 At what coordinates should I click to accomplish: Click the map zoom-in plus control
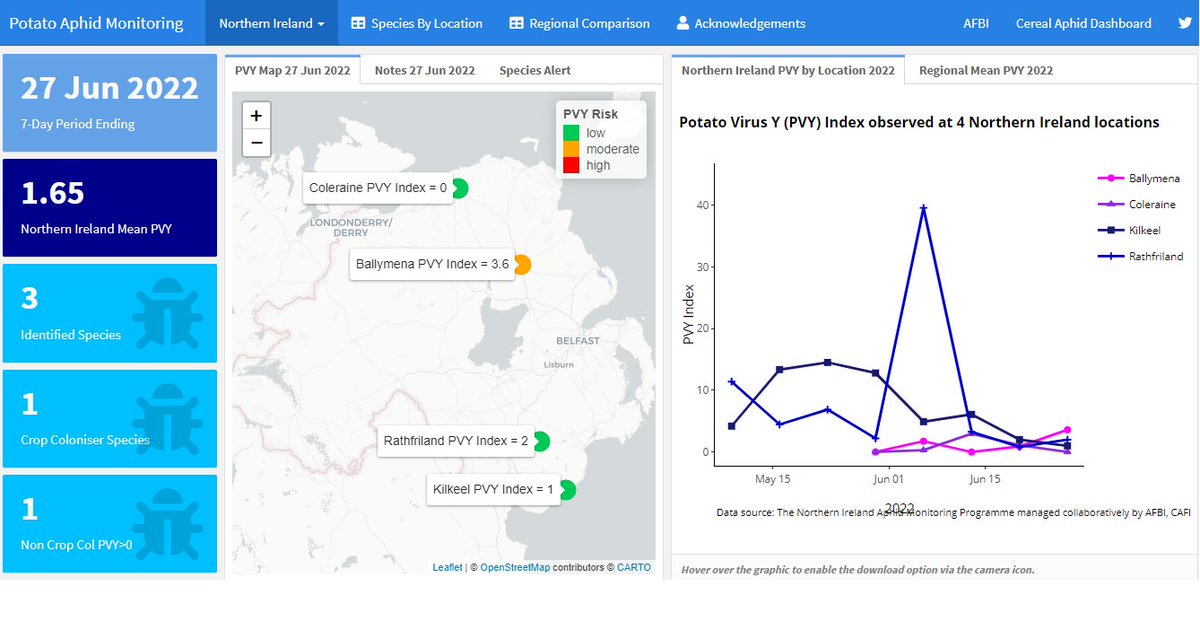click(256, 114)
